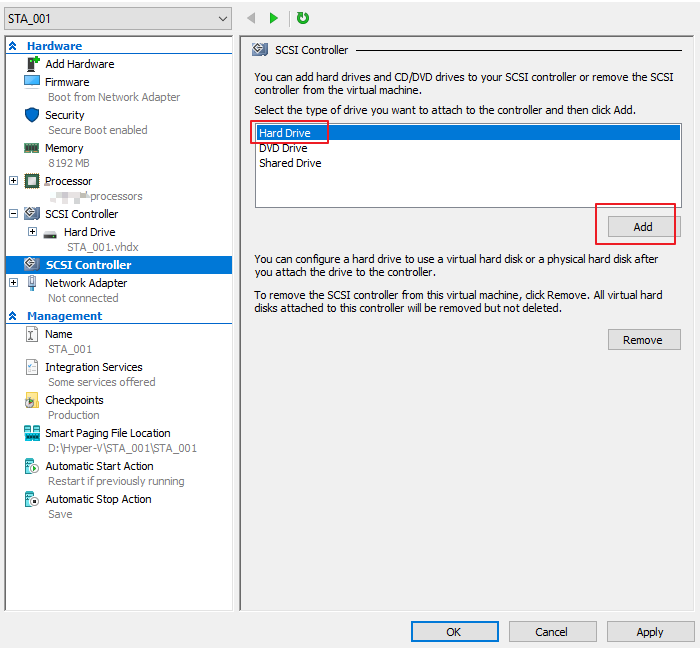Collapse the Hardware section header

pyautogui.click(x=13, y=46)
